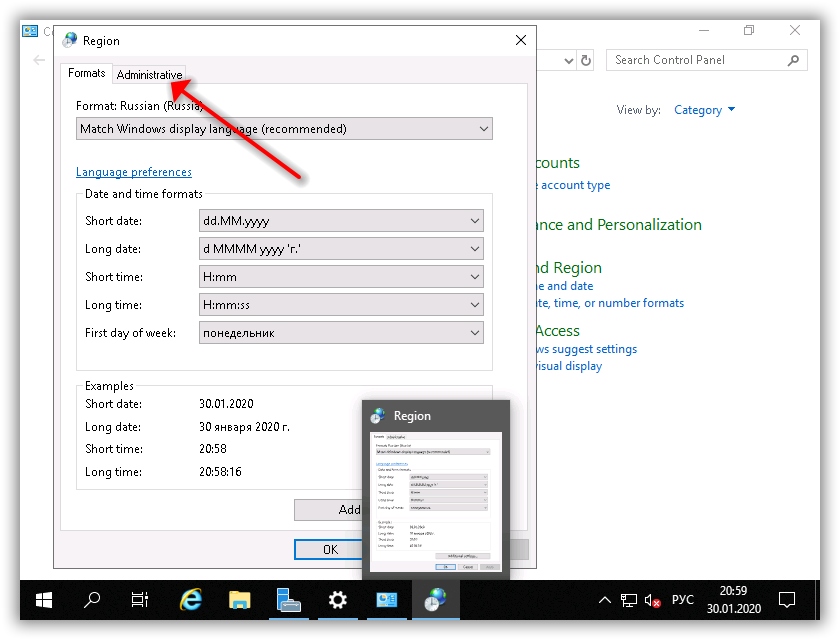Screen dimensions: 840x640
Task: Open the Long time format dropdown
Action: pyautogui.click(x=341, y=305)
